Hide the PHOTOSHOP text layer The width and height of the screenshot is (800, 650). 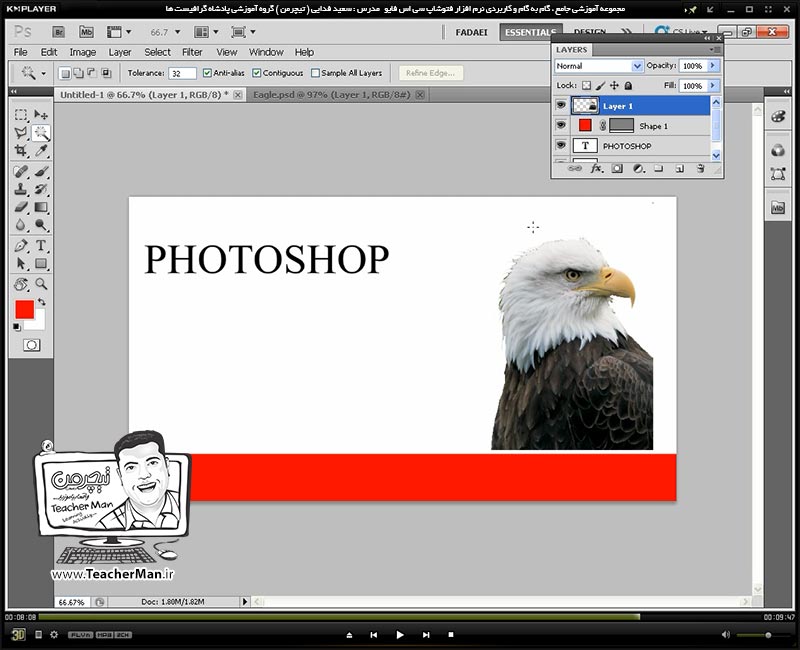(x=561, y=145)
